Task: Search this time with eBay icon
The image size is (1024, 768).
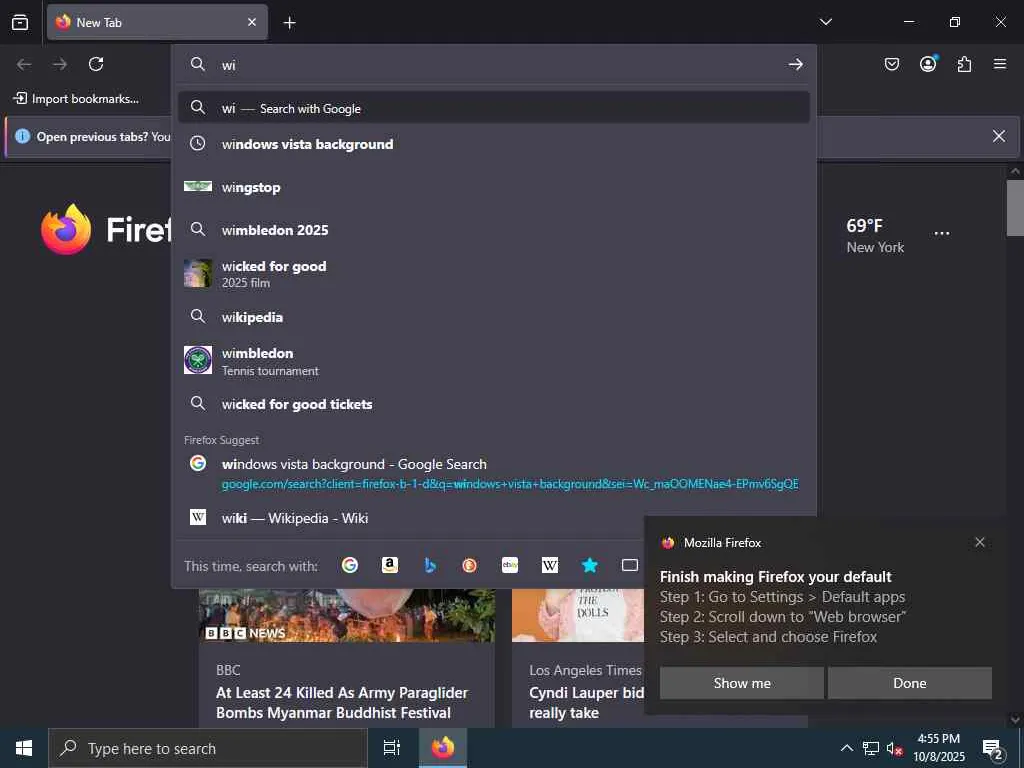Action: [x=509, y=566]
